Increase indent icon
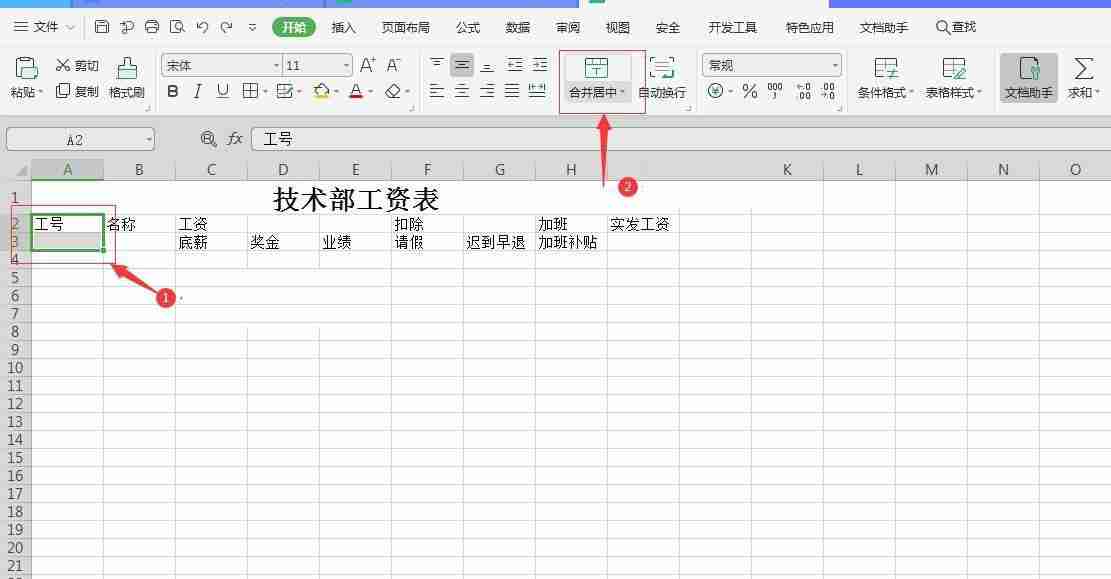Image resolution: width=1111 pixels, height=579 pixels. point(540,65)
